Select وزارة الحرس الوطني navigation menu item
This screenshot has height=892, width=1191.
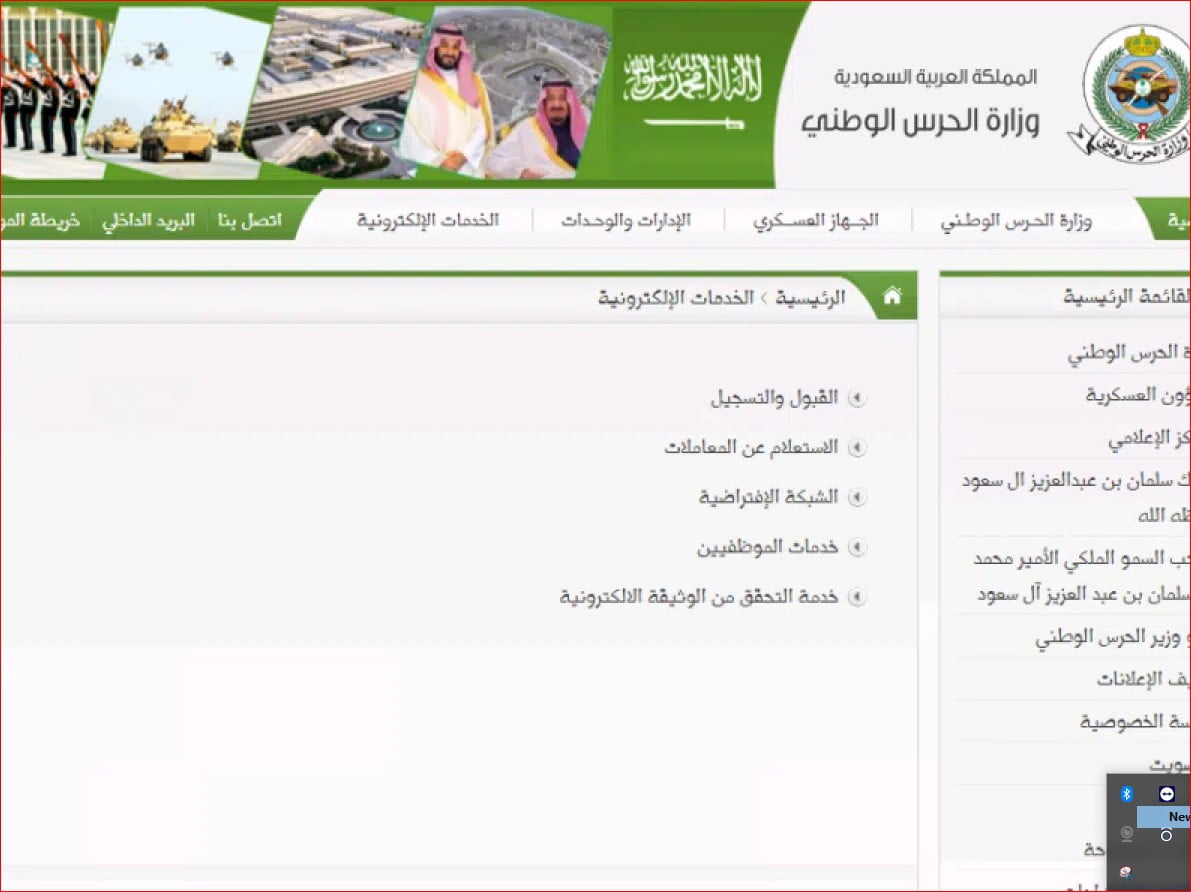click(x=1016, y=221)
